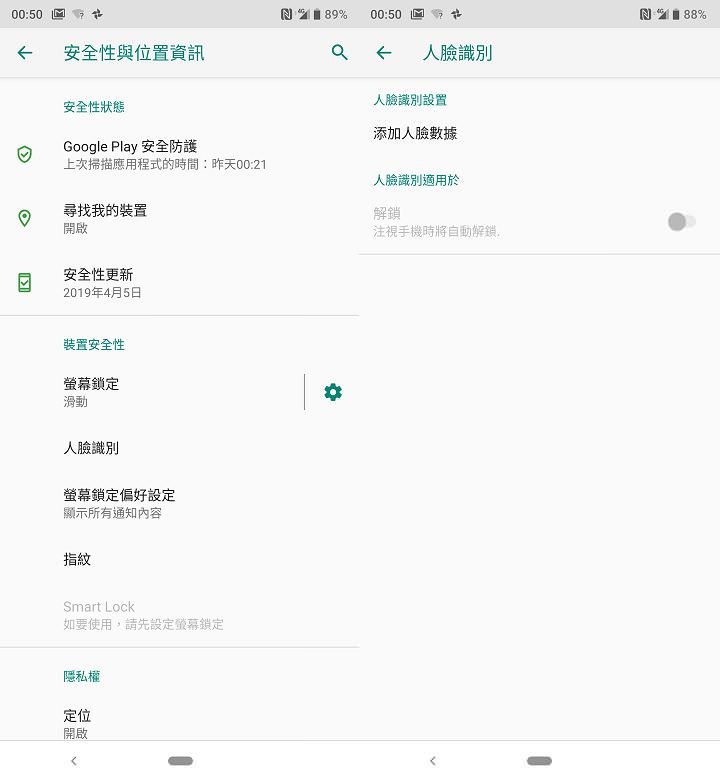Tap the Google Play 安全防護 shield icon
The width and height of the screenshot is (720, 782).
click(24, 155)
